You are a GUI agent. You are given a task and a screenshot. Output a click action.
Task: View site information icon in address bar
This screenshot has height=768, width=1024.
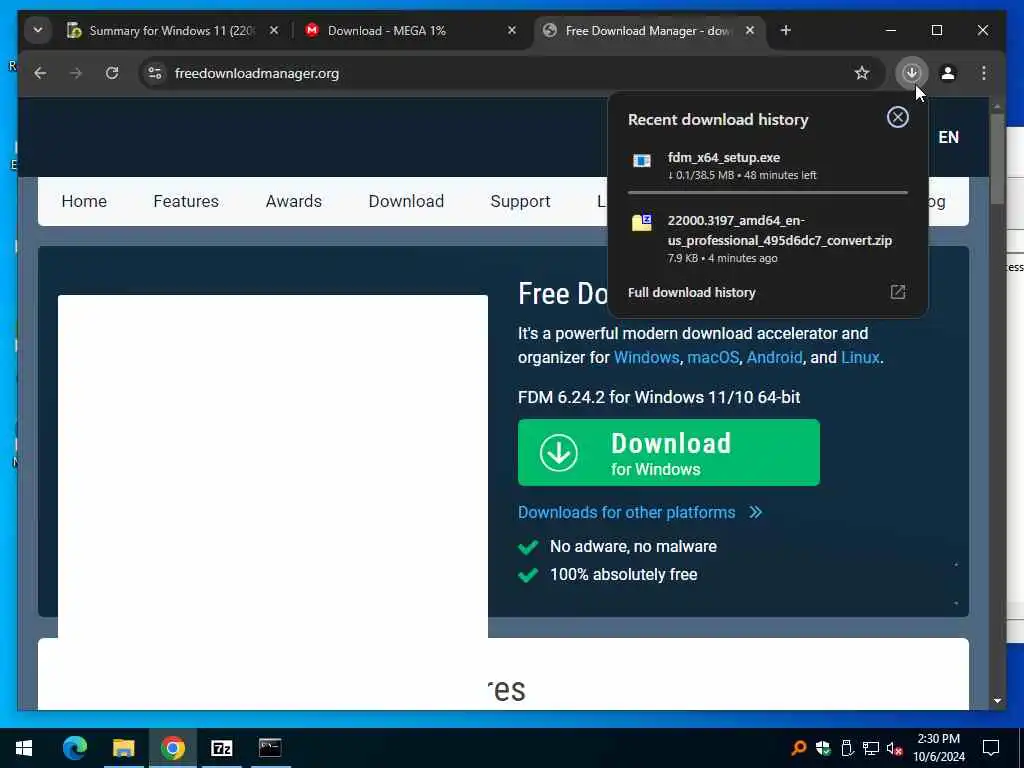point(155,73)
